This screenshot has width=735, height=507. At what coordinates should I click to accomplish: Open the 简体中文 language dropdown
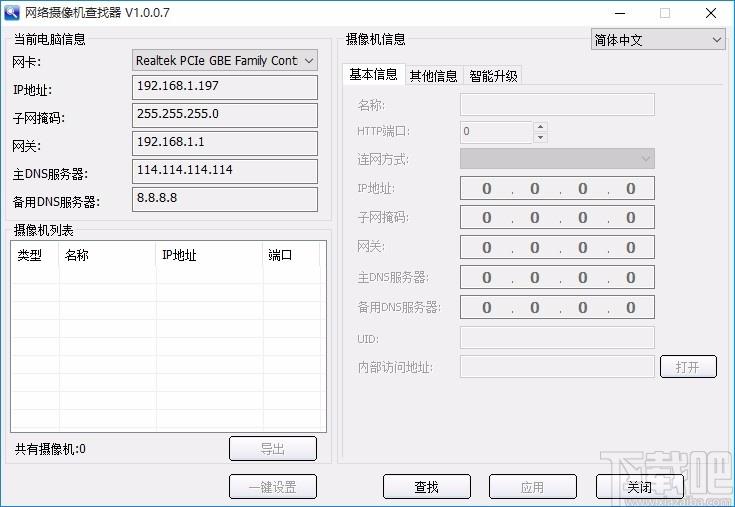pyautogui.click(x=658, y=40)
